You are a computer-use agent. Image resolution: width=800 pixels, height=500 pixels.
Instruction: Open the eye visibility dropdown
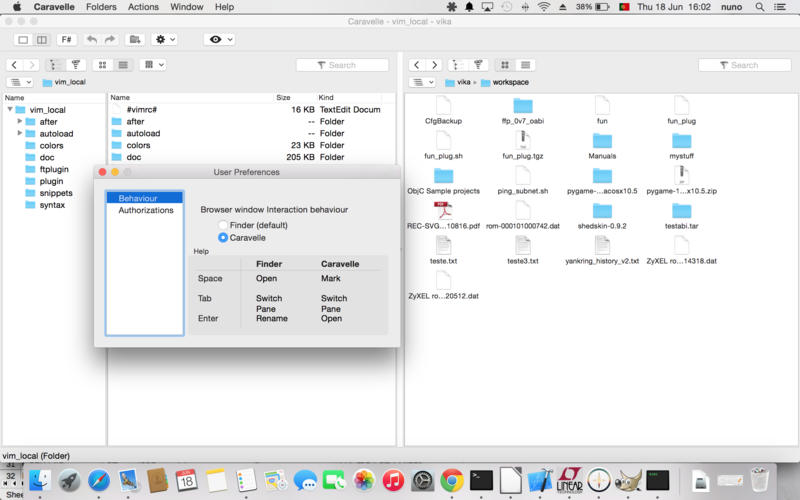pos(218,40)
